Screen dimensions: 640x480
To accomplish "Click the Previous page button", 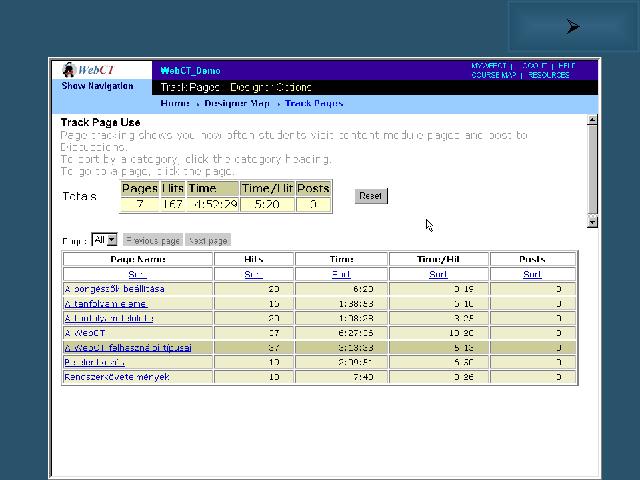I will click(153, 240).
